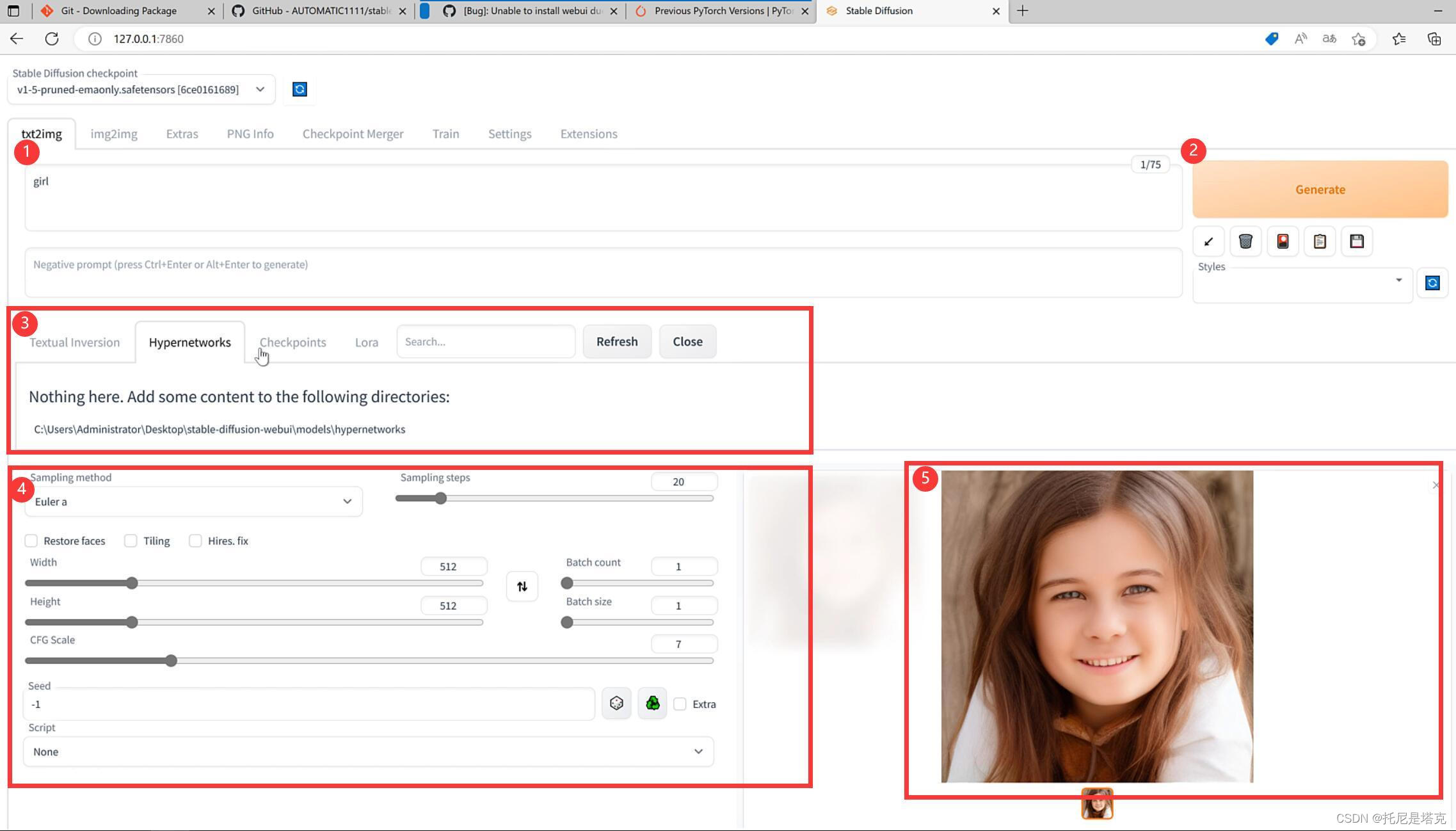This screenshot has width=1456, height=831.
Task: Click the translate icon in address bar
Action: 1329,39
